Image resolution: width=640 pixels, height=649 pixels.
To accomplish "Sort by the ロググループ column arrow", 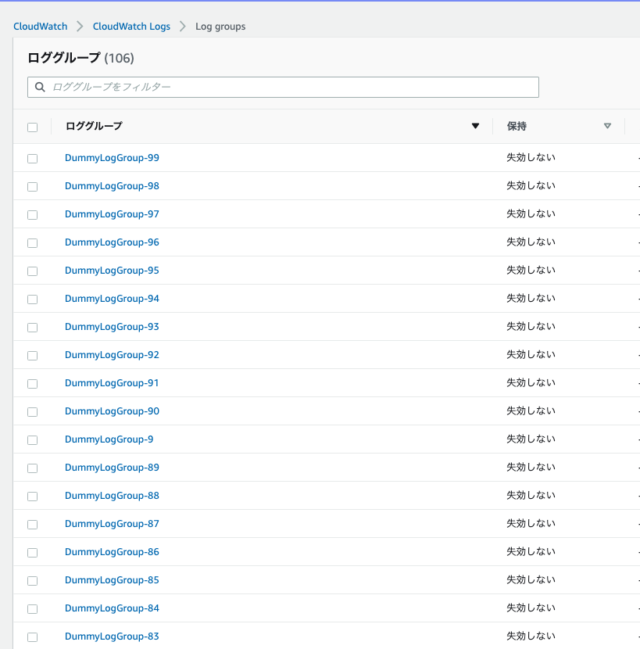I will pyautogui.click(x=475, y=126).
